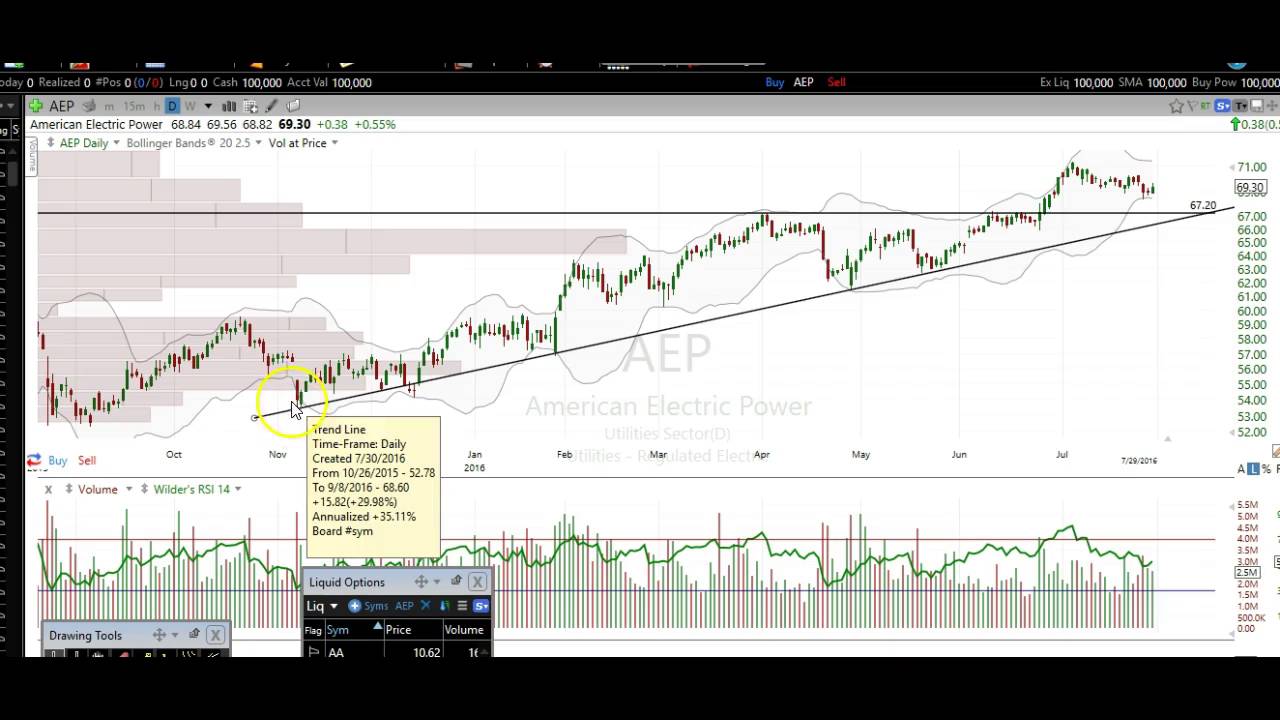Viewport: 1280px width, 720px height.
Task: Click Drawing Tools panel move icon
Action: [x=159, y=635]
